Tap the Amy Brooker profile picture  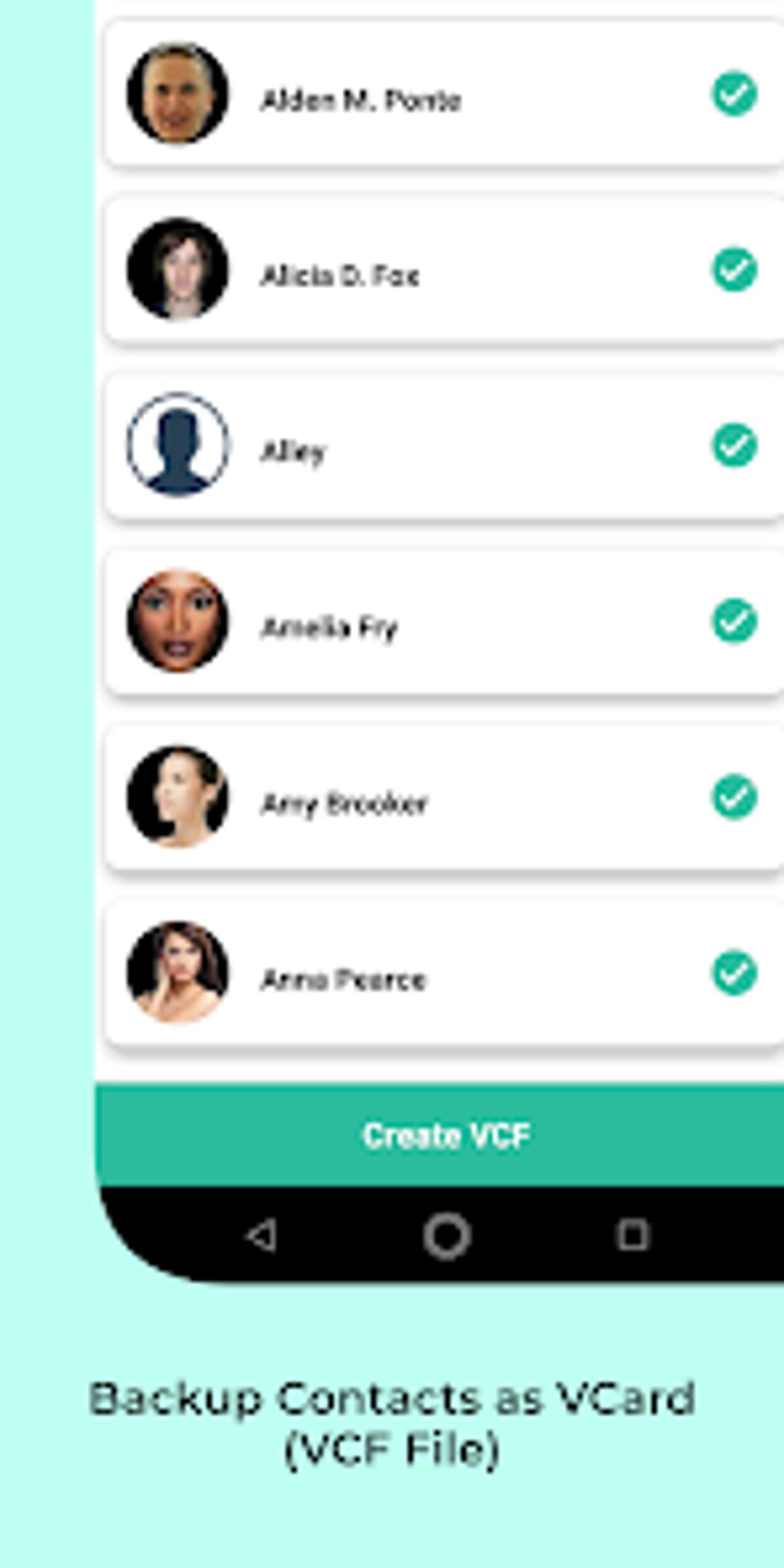178,796
